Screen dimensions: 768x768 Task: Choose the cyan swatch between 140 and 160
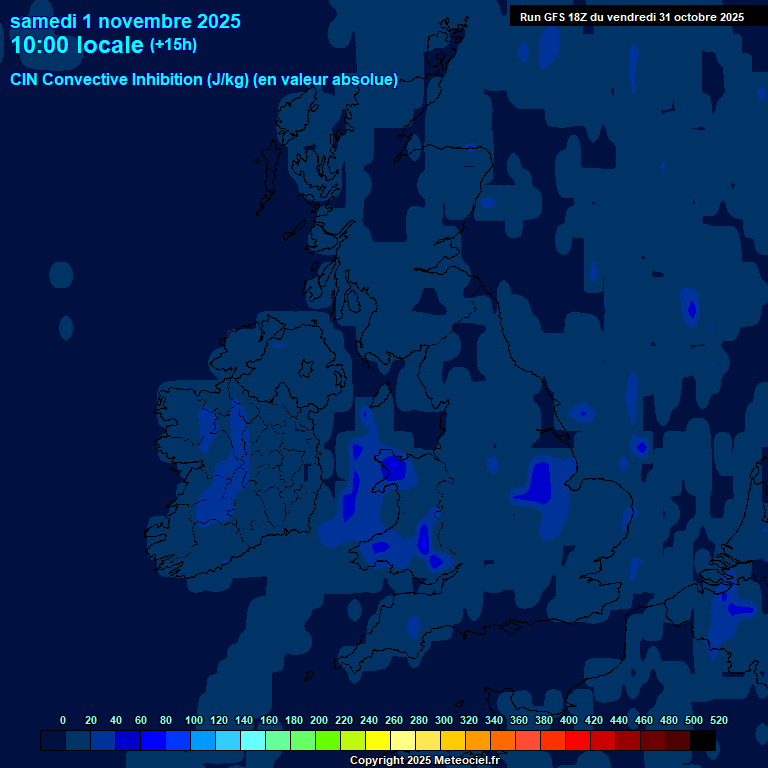253,740
